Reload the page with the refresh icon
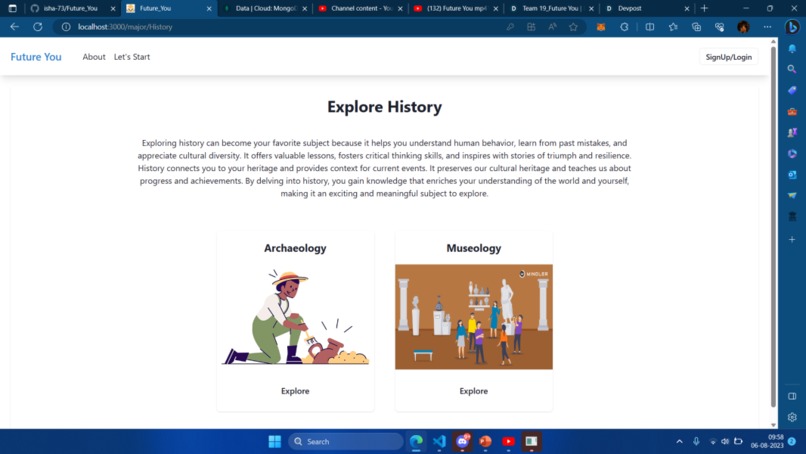 click(x=38, y=27)
